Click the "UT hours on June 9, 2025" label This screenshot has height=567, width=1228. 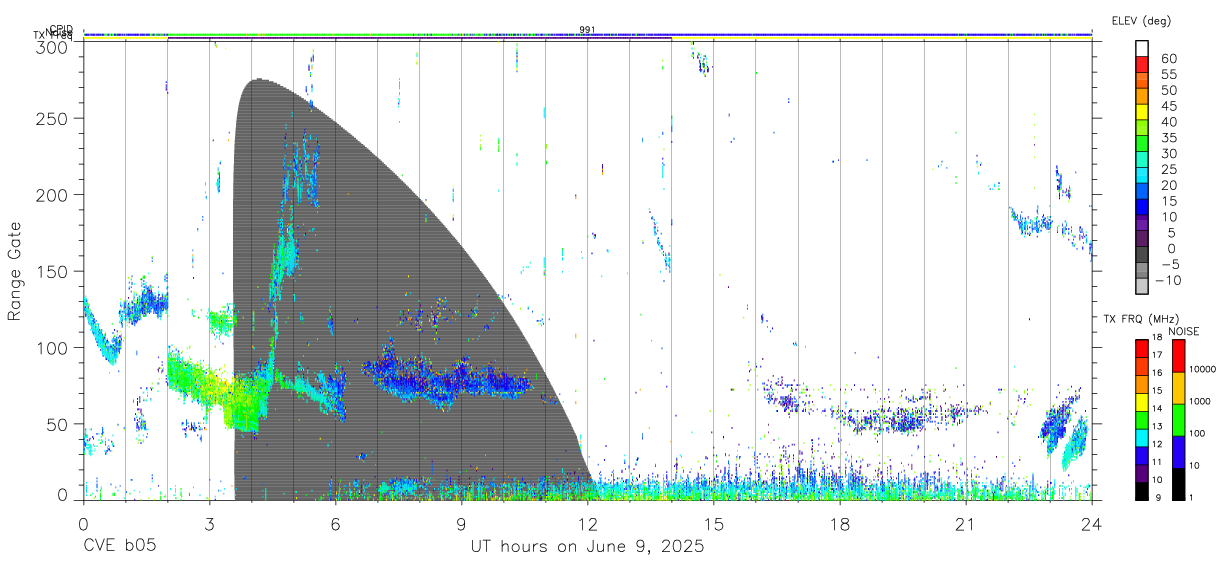[588, 547]
